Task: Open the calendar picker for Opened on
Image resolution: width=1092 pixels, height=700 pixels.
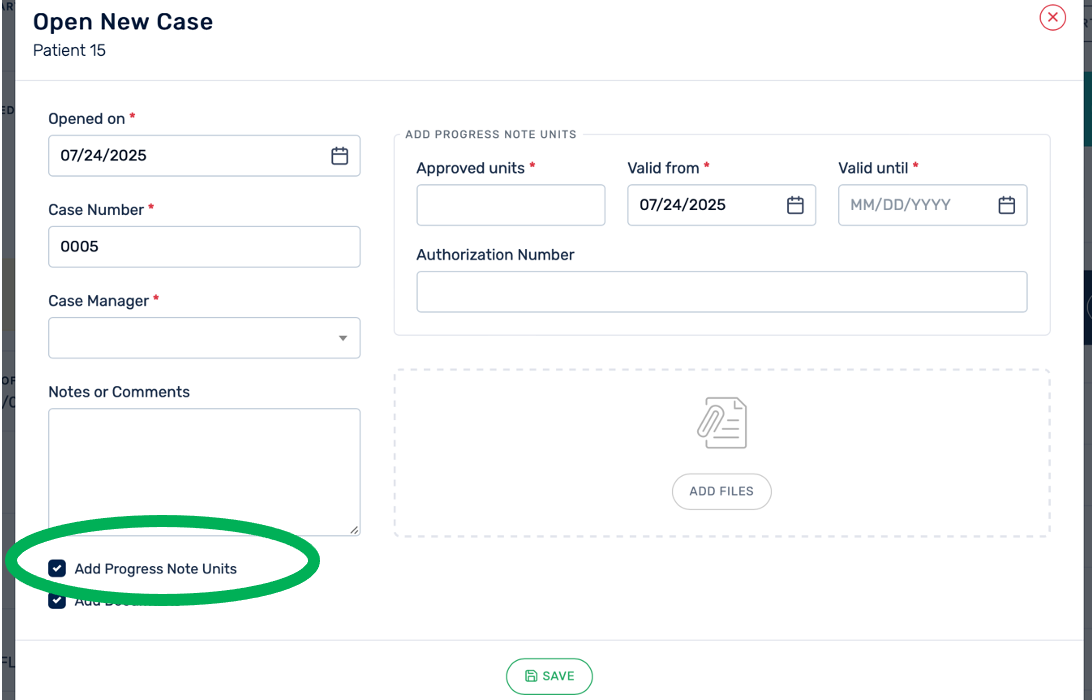Action: click(x=340, y=156)
